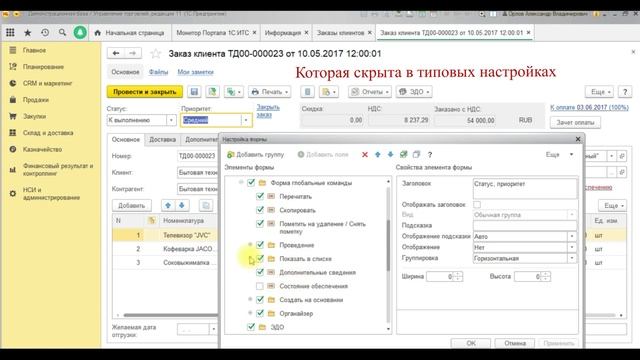Expand the Органайзер tree group
The height and width of the screenshot is (360, 640).
pyautogui.click(x=250, y=313)
